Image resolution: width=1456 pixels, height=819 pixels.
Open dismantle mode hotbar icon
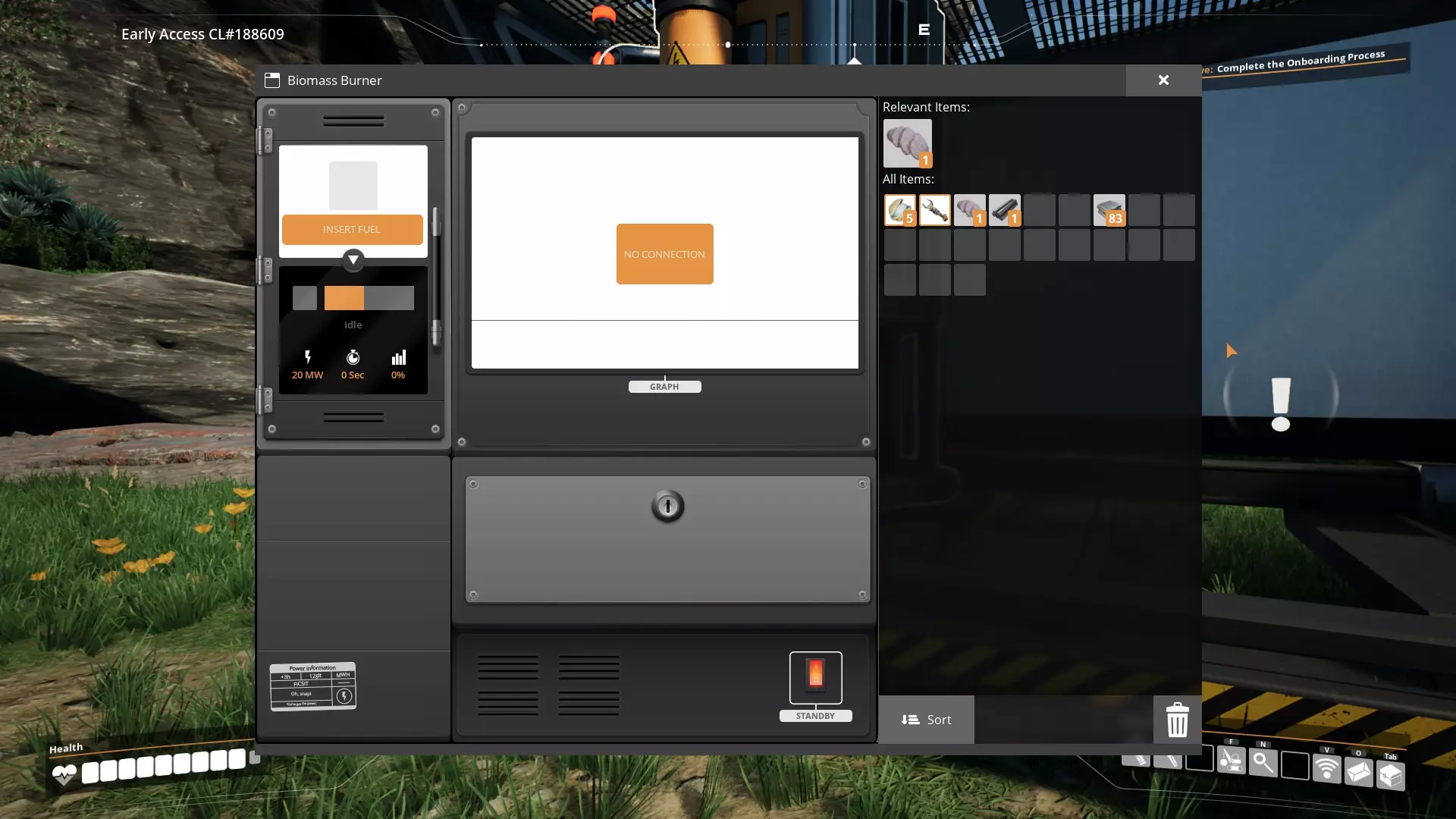point(1231,760)
